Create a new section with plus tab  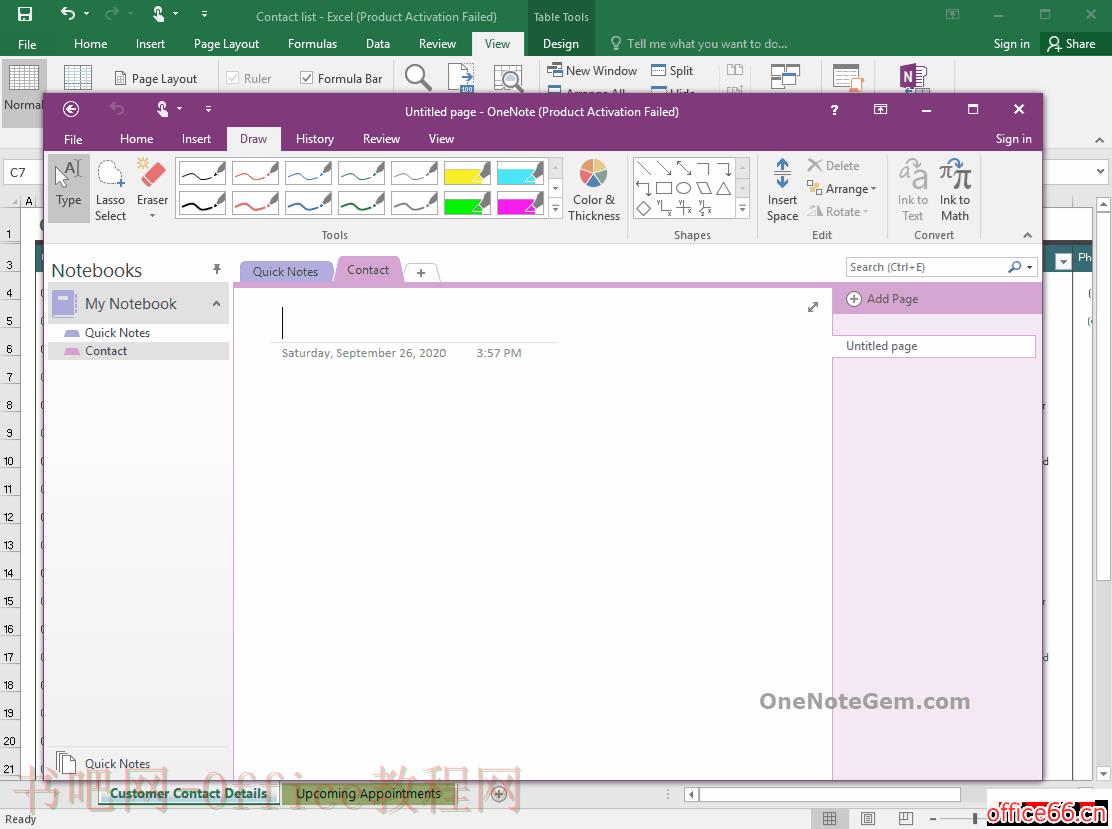click(421, 272)
